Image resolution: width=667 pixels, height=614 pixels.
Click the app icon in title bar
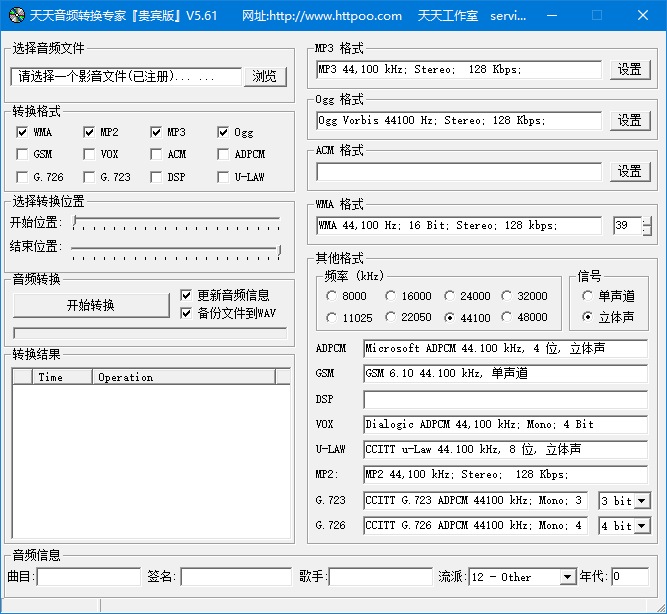coord(15,16)
